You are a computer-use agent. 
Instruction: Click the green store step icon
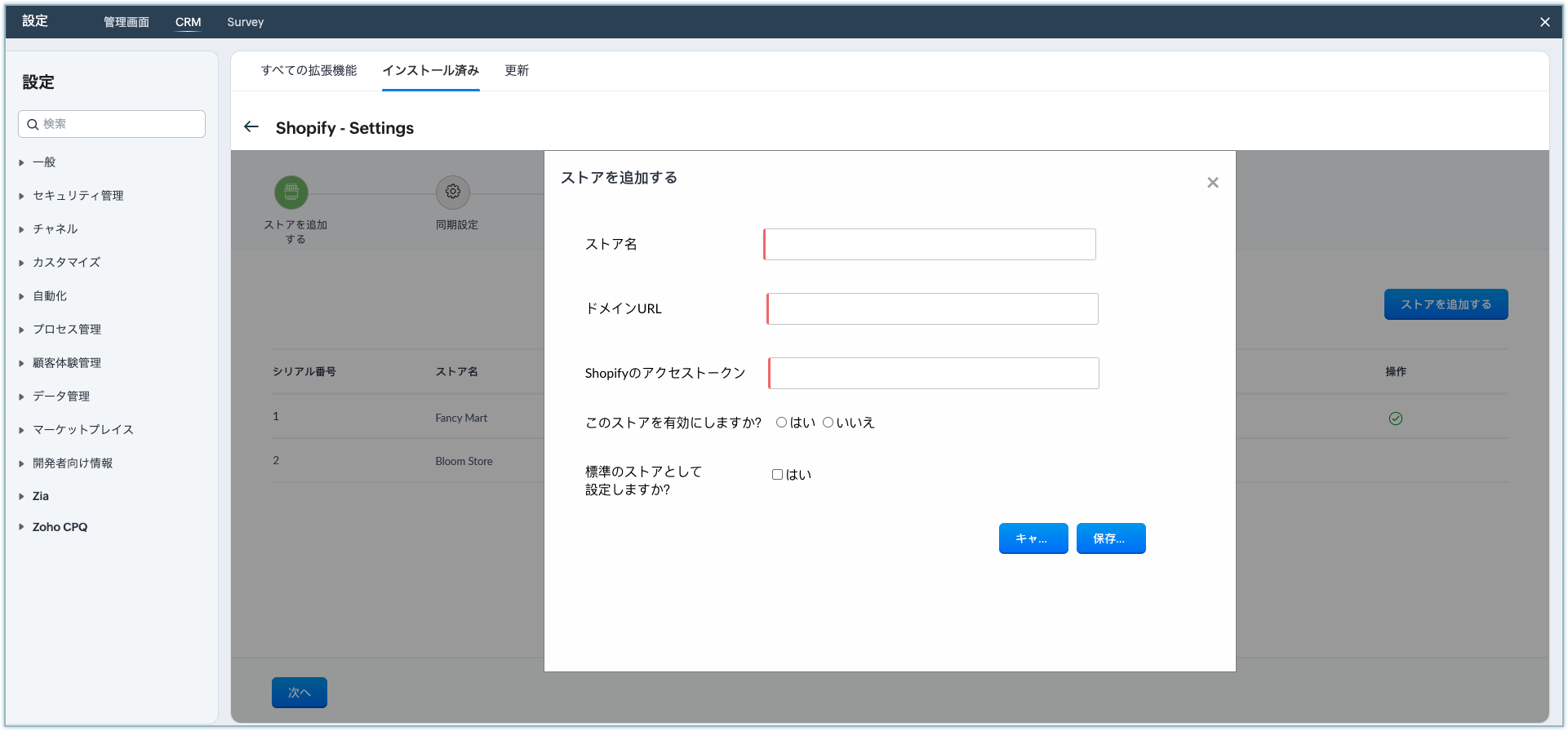pyautogui.click(x=291, y=193)
